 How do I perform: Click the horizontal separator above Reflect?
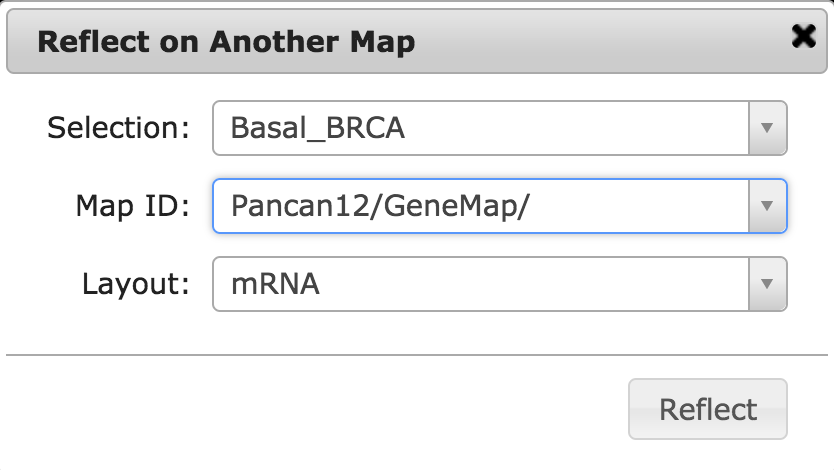(417, 355)
